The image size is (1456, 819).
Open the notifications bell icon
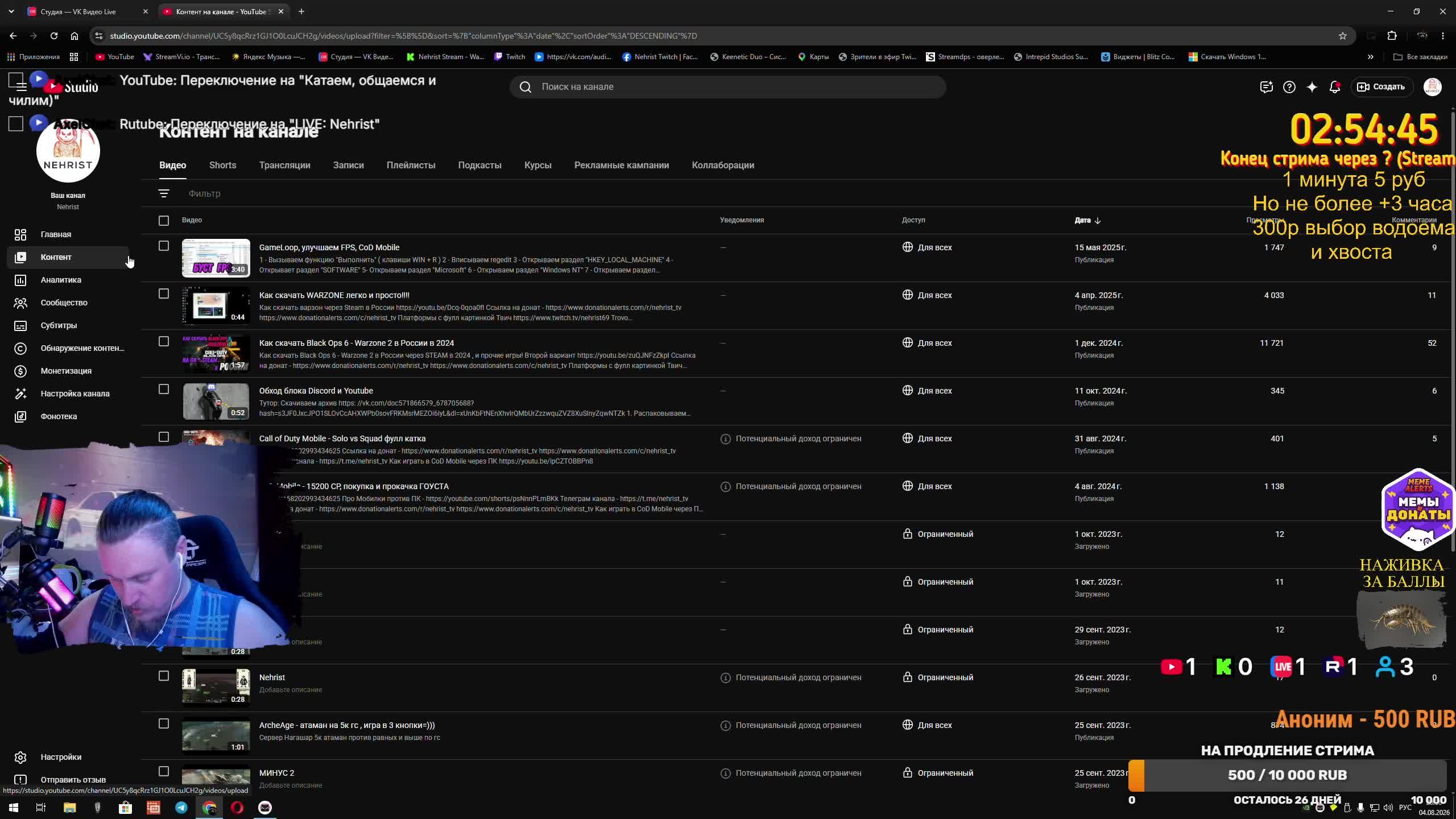1335,87
